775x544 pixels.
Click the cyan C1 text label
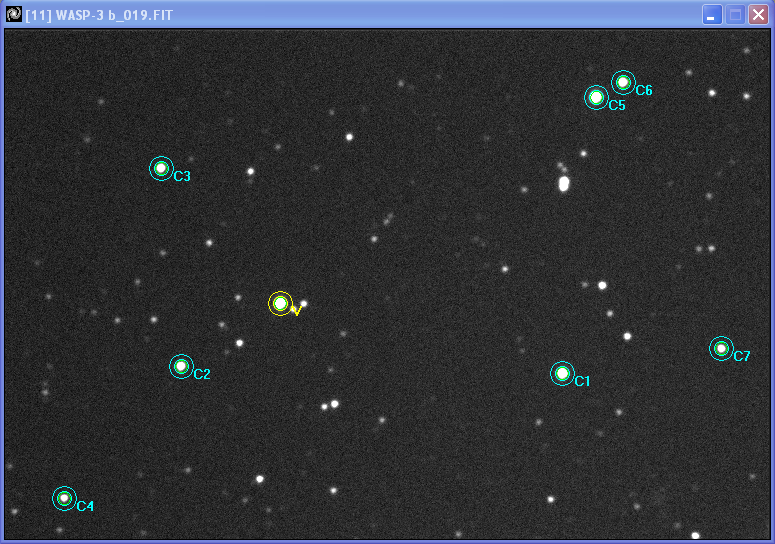tap(582, 382)
